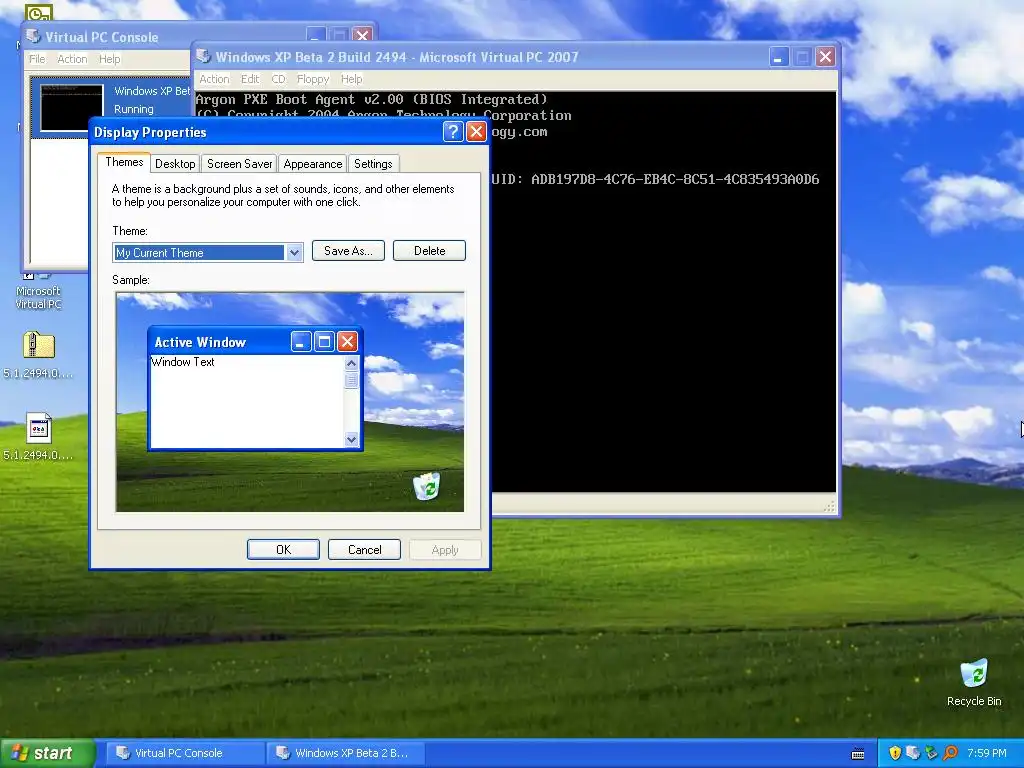Screen dimensions: 1024x768
Task: Click the Virtual PC tray icon
Action: tap(913, 753)
